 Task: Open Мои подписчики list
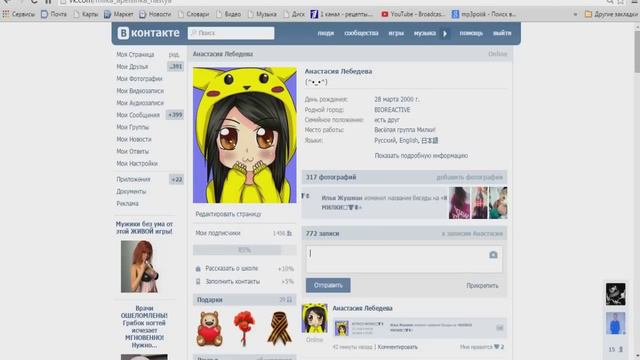point(218,233)
